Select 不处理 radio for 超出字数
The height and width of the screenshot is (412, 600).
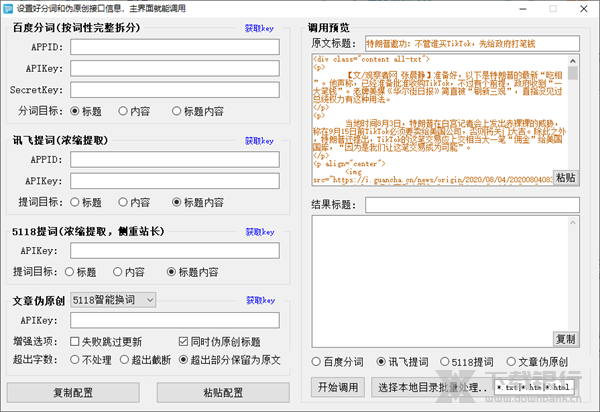pos(91,360)
